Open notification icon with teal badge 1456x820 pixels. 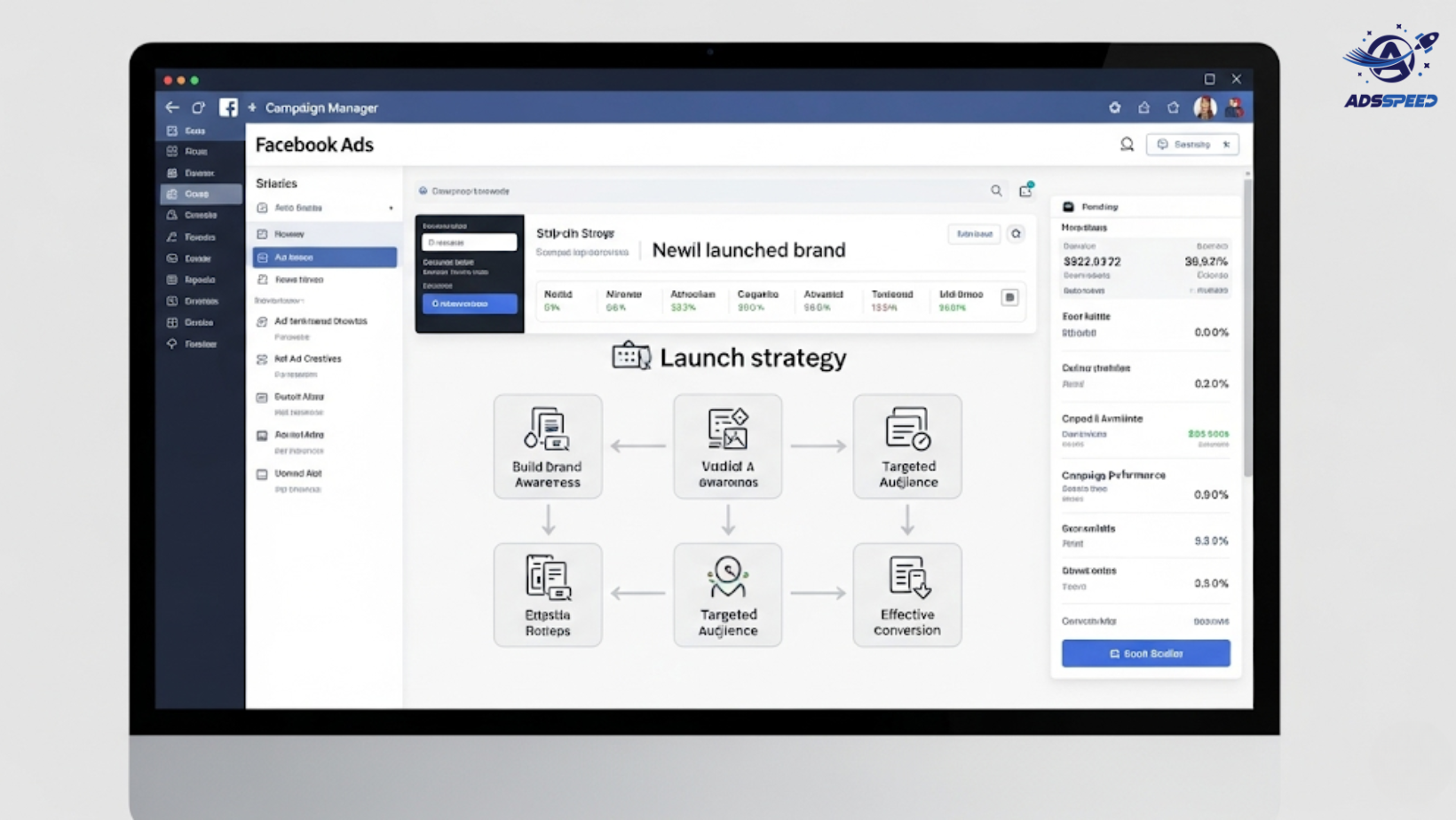coord(1025,190)
